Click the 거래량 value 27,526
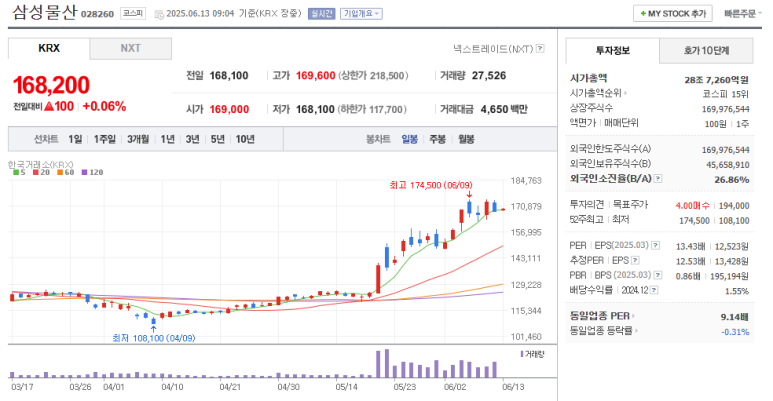The height and width of the screenshot is (401, 773). (489, 75)
